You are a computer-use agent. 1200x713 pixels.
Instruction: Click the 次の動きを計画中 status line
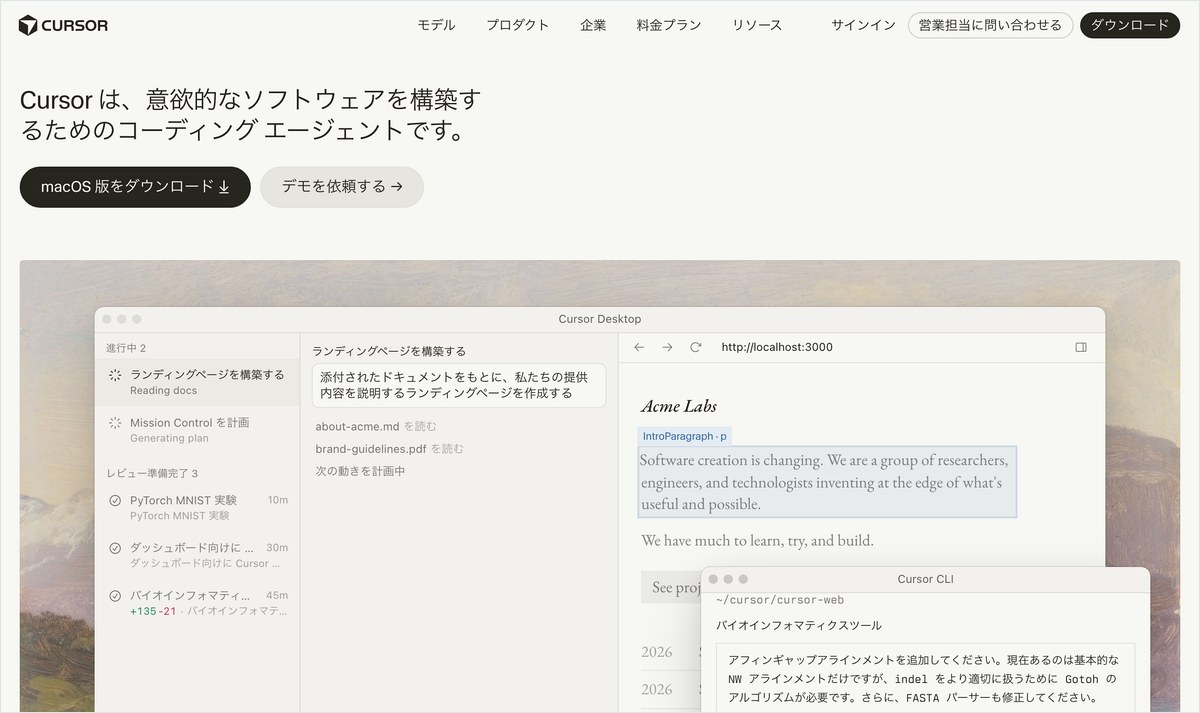click(x=360, y=471)
